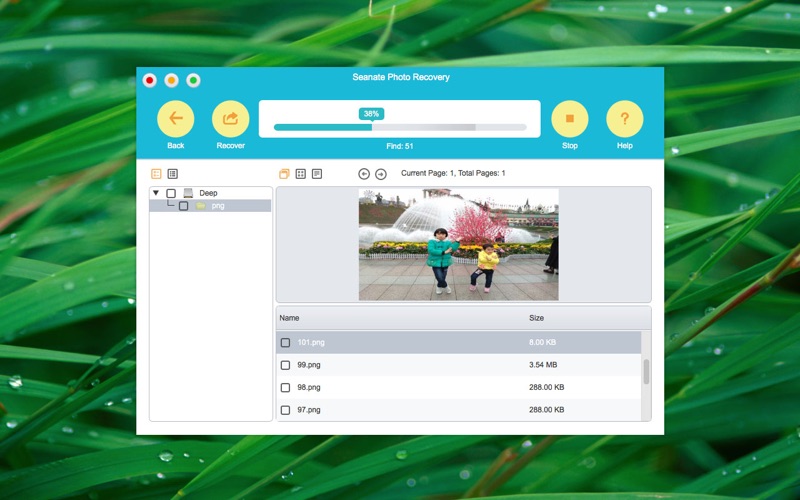Click the Size column header

tap(536, 318)
